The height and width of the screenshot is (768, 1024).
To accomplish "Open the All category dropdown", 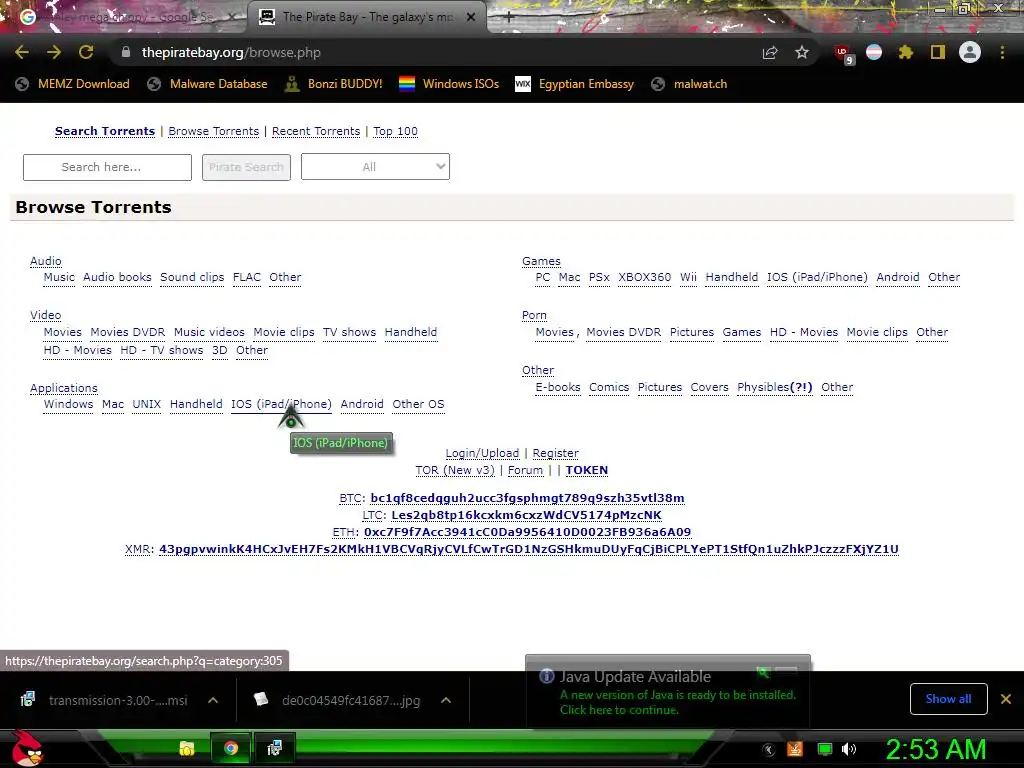I will coord(375,167).
